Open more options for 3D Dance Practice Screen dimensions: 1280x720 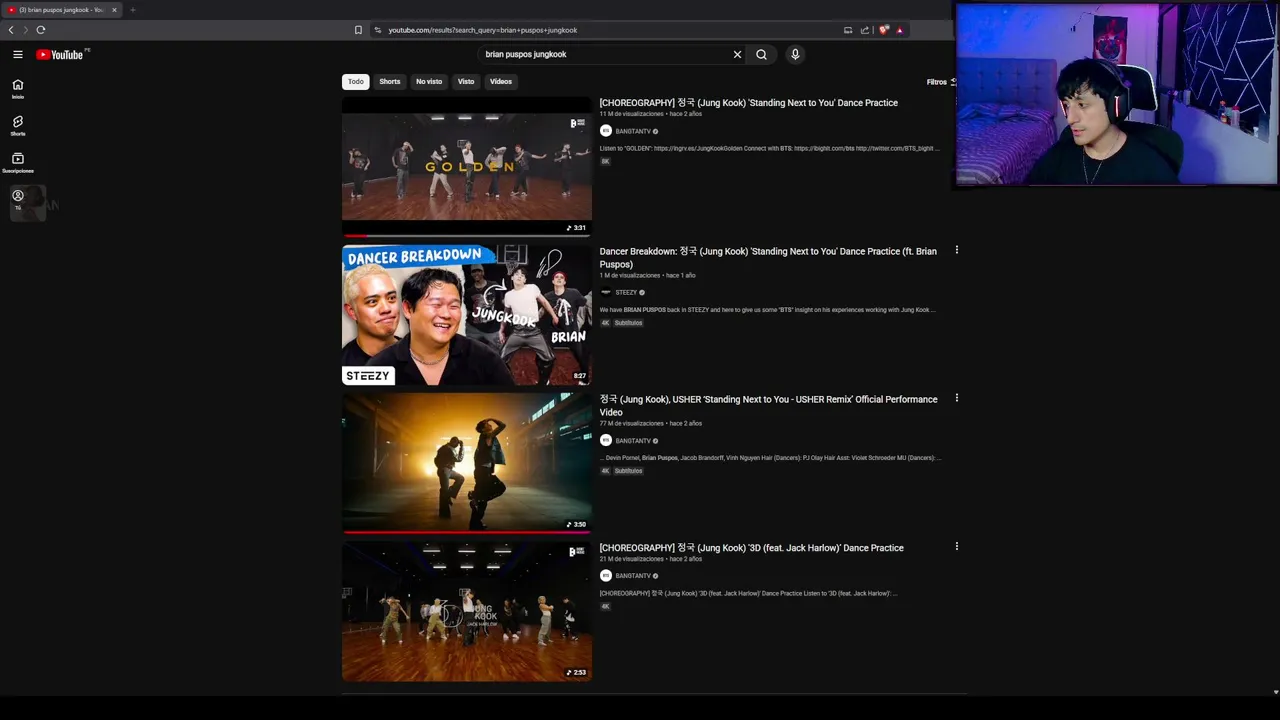tap(957, 547)
